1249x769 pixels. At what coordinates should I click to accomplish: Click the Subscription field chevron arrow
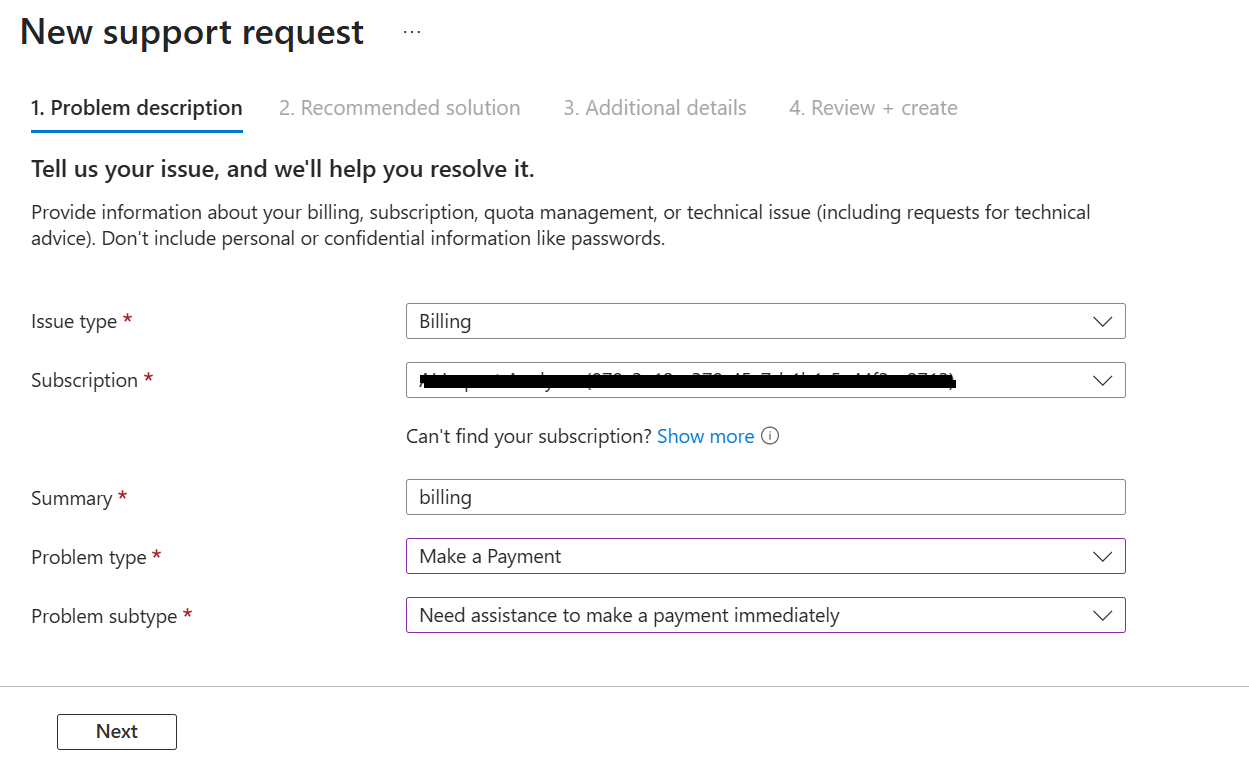[x=1102, y=381]
